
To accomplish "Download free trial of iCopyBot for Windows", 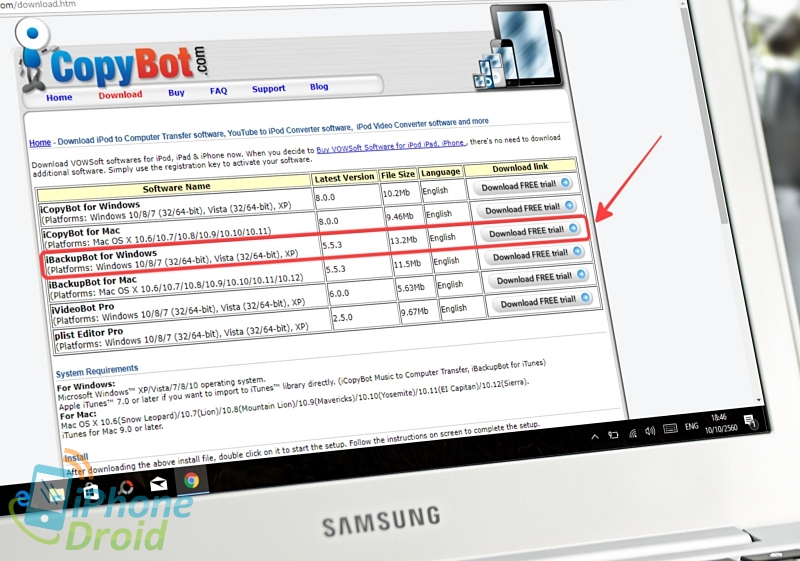I will [x=524, y=187].
